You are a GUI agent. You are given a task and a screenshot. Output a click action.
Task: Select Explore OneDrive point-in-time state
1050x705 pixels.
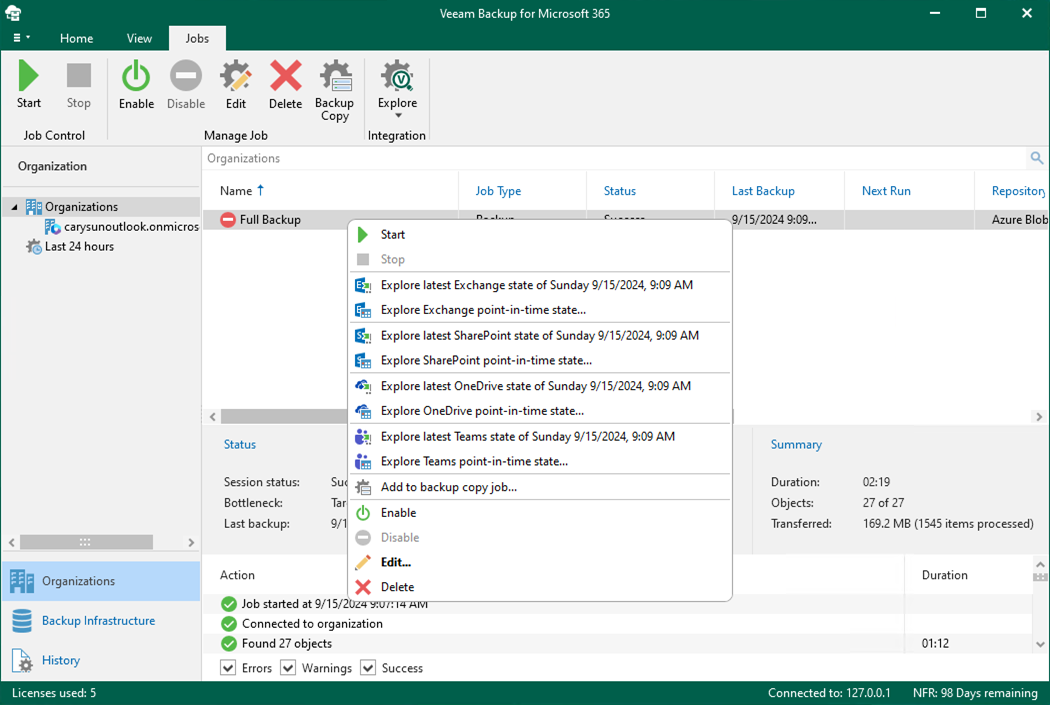540,410
